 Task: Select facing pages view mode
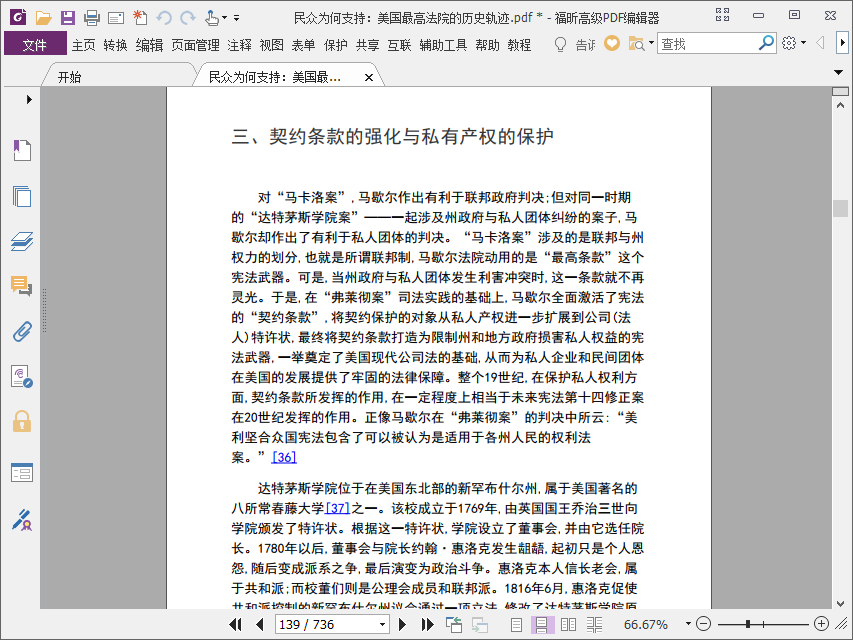click(568, 625)
